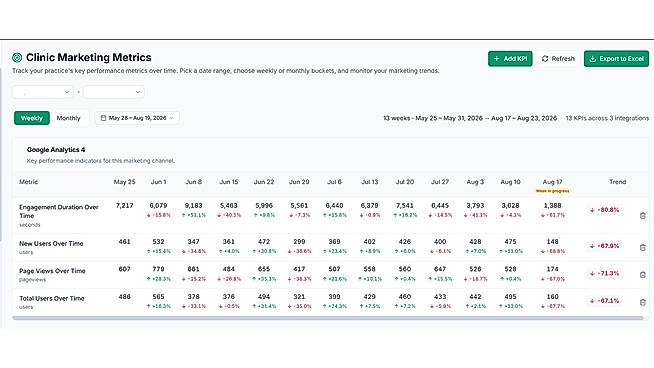The height and width of the screenshot is (368, 654).
Task: Click the New Users value 148
Action: click(553, 242)
